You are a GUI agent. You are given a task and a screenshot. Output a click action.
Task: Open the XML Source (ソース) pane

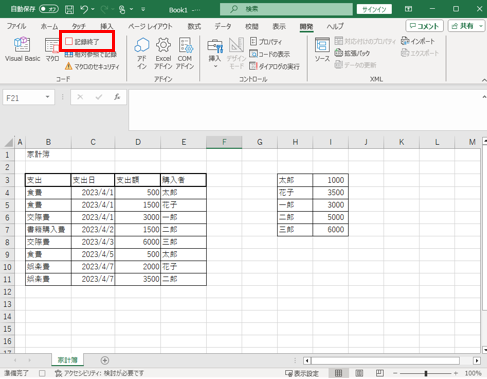tap(322, 49)
